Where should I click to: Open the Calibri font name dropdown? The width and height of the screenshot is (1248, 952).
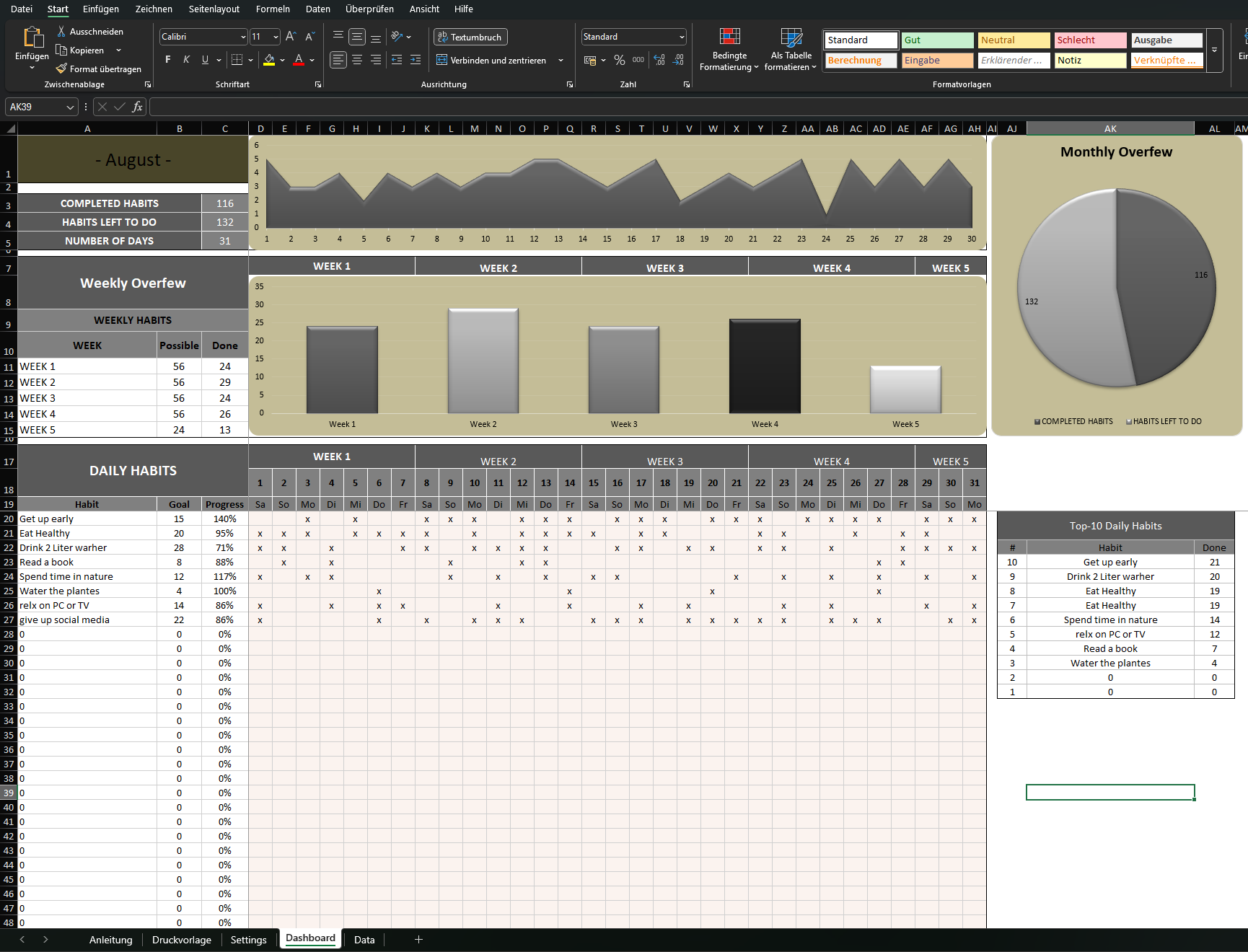pyautogui.click(x=243, y=37)
